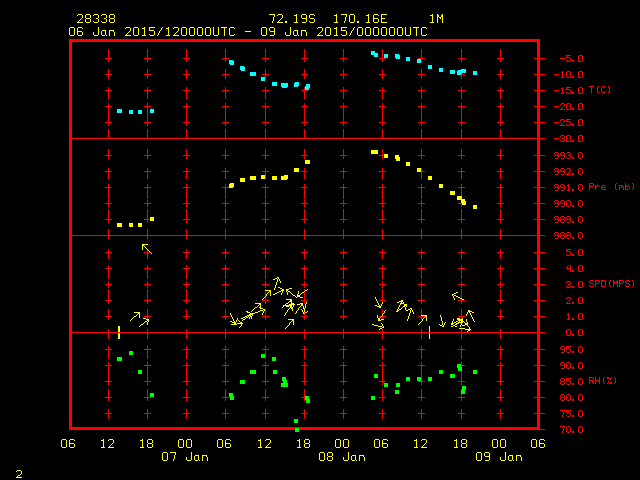This screenshot has width=640, height=480.
Task: Pick the 0.0 wind speed tick value
Action: pos(574,333)
